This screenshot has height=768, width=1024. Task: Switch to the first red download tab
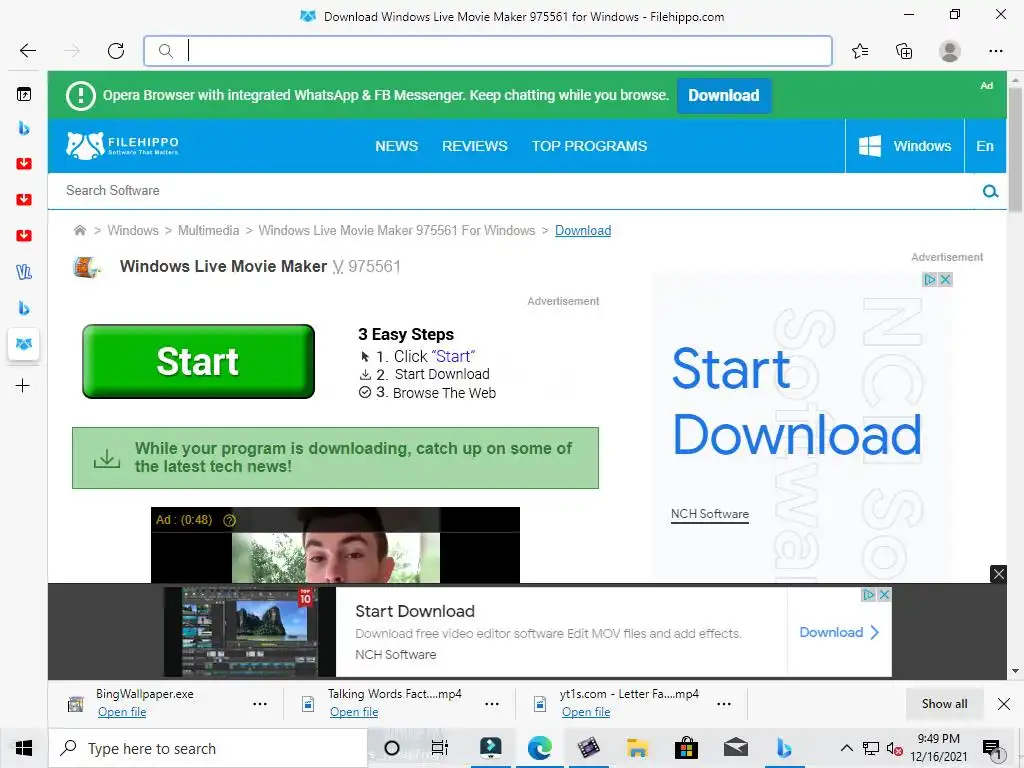pos(24,163)
